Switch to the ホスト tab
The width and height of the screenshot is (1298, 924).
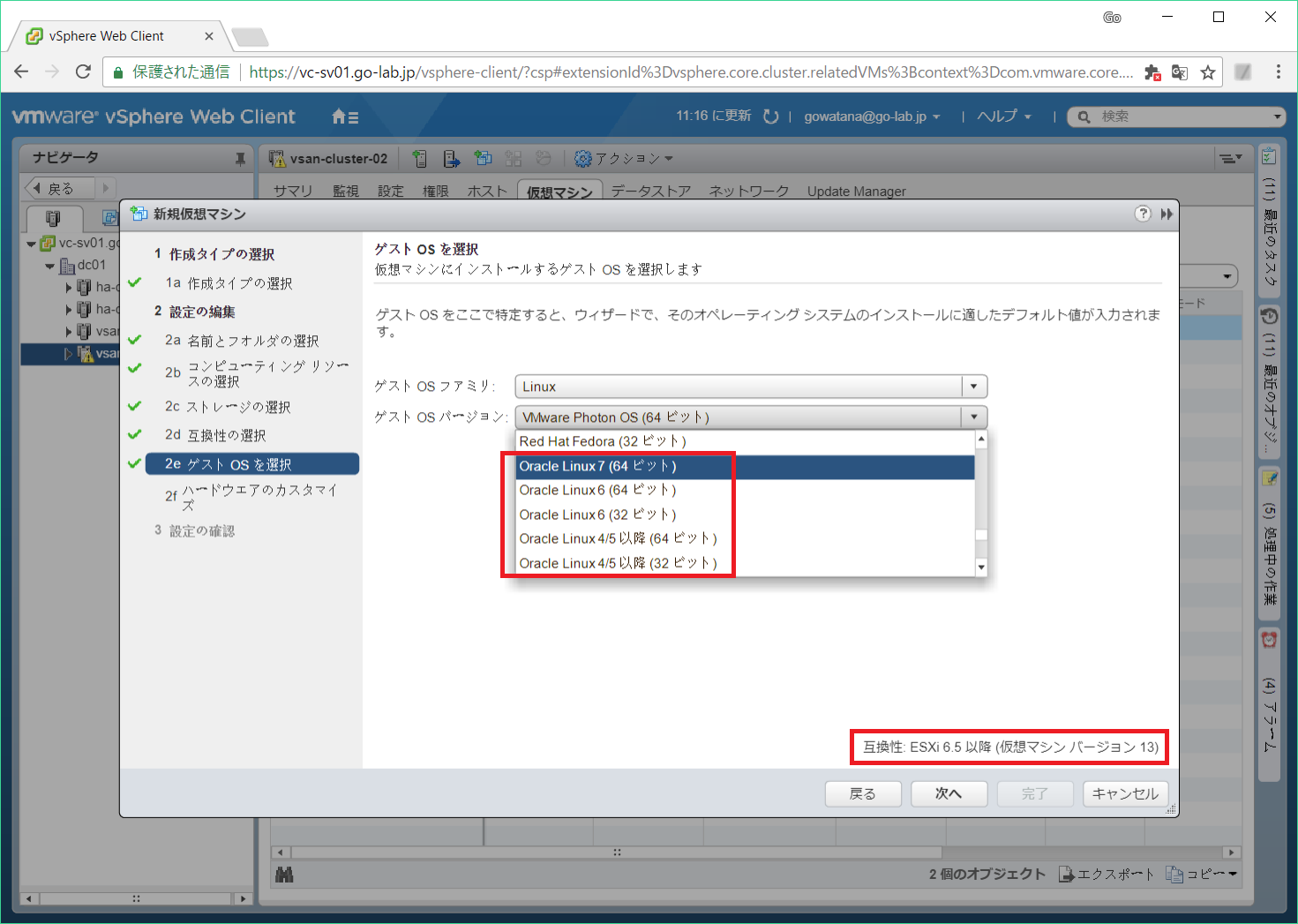point(487,192)
